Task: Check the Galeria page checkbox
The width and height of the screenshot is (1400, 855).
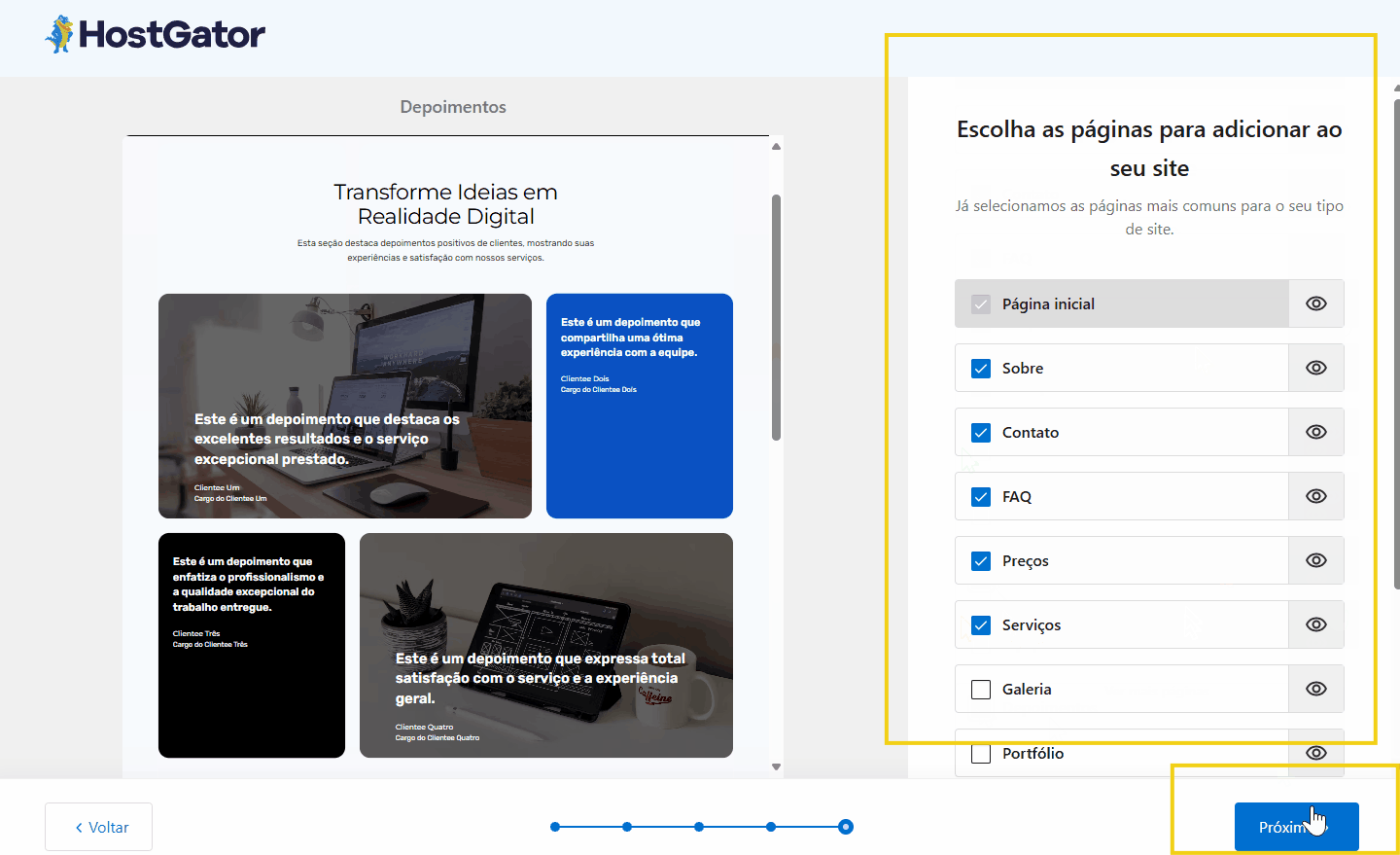Action: click(981, 690)
